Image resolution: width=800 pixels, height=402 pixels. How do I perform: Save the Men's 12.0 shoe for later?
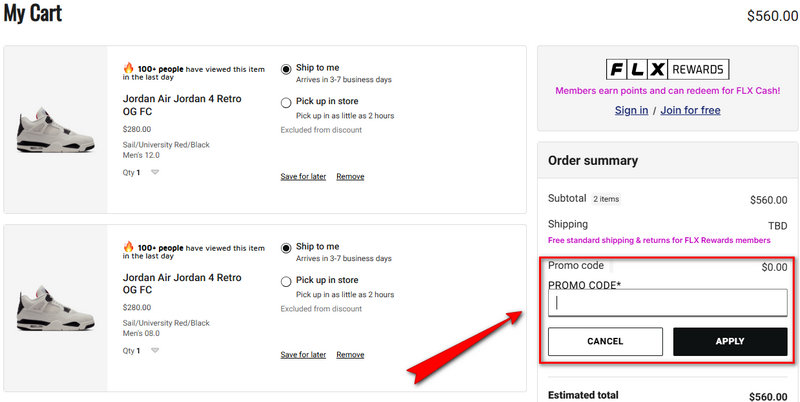303,177
